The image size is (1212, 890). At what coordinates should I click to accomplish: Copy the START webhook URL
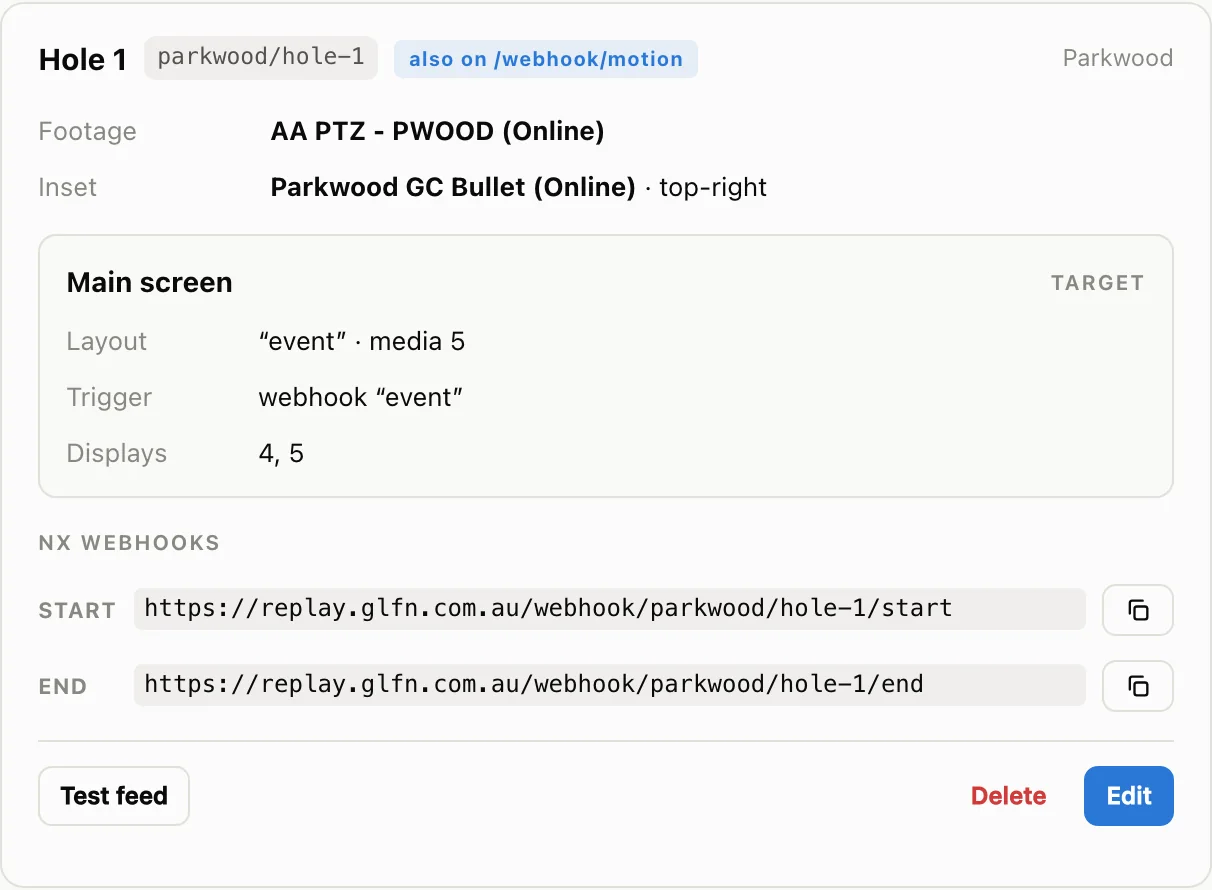click(1137, 610)
